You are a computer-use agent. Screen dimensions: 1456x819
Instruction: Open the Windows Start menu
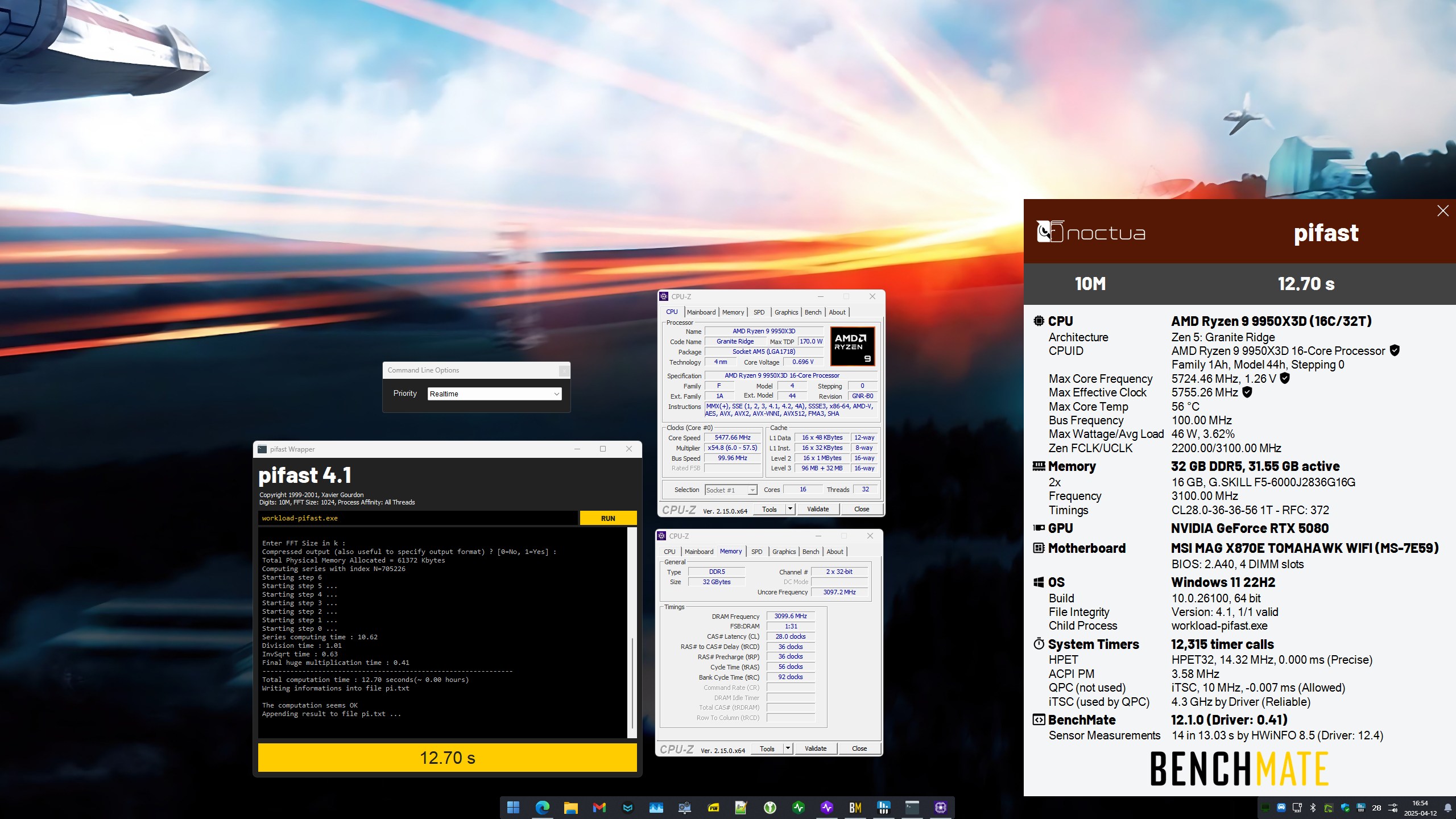click(513, 807)
